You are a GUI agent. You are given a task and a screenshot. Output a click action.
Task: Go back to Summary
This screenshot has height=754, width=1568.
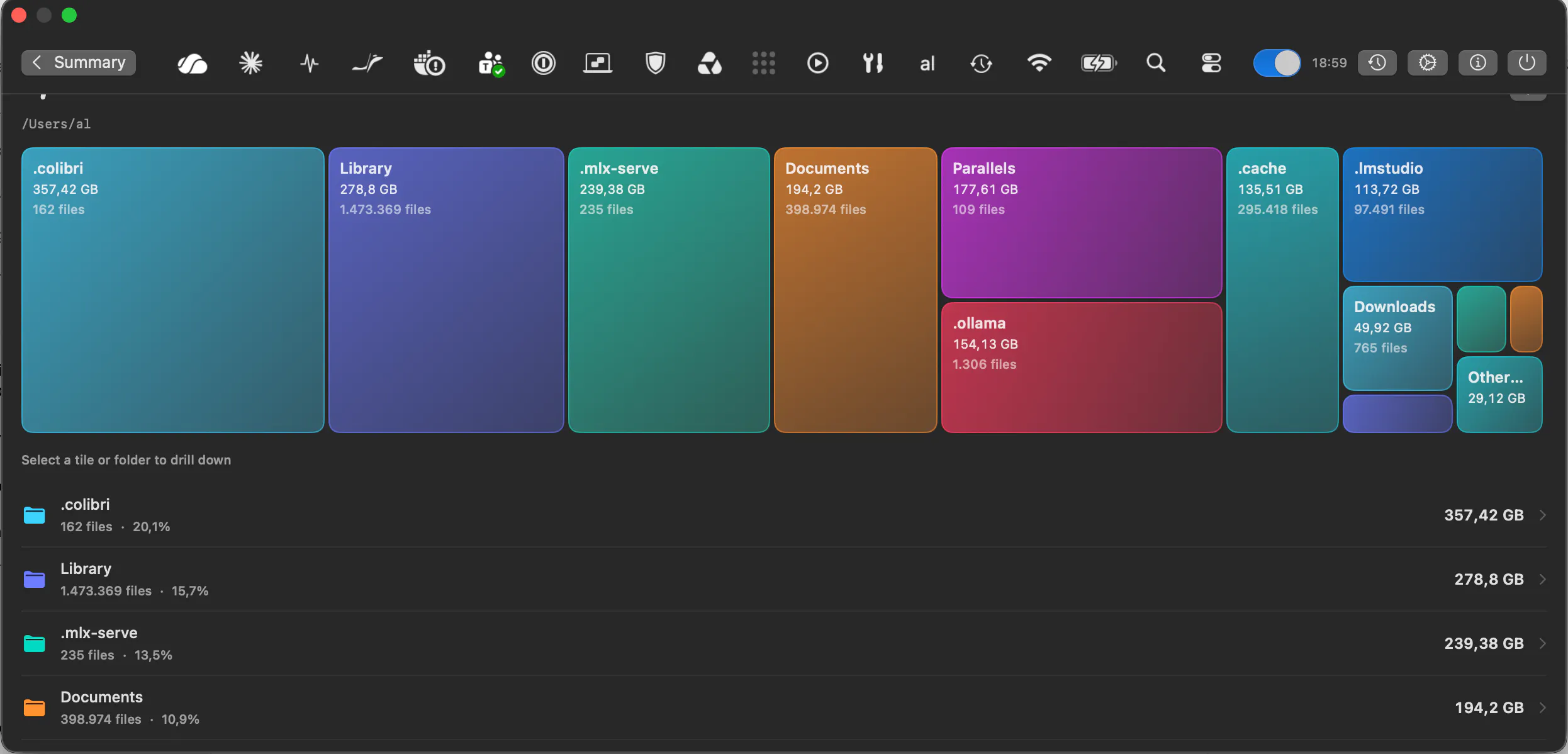coord(79,63)
